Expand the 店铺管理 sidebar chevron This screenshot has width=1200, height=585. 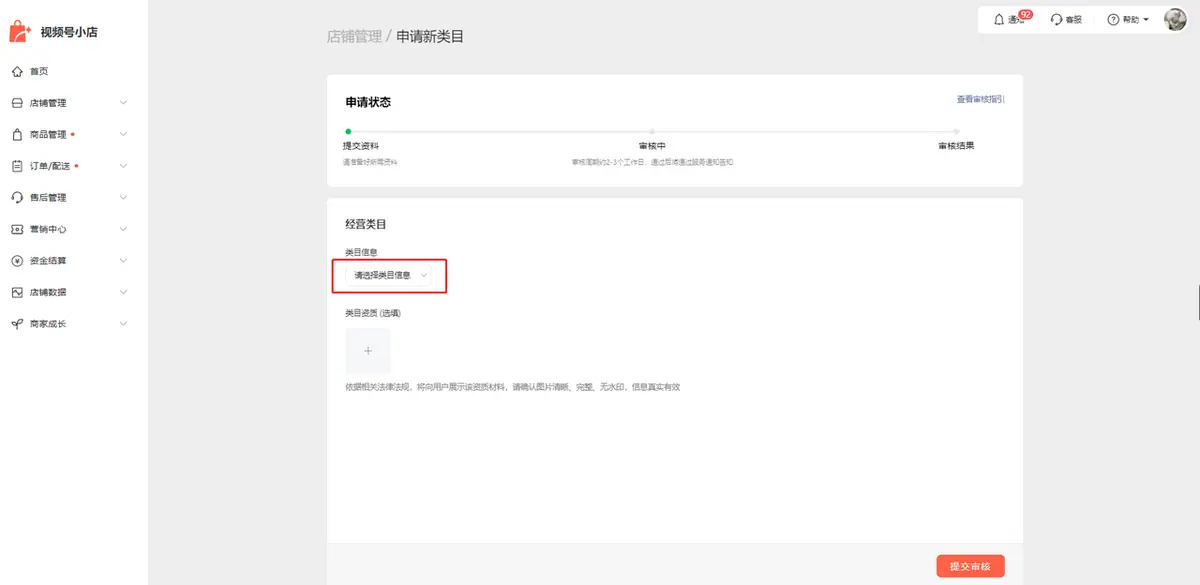[123, 103]
